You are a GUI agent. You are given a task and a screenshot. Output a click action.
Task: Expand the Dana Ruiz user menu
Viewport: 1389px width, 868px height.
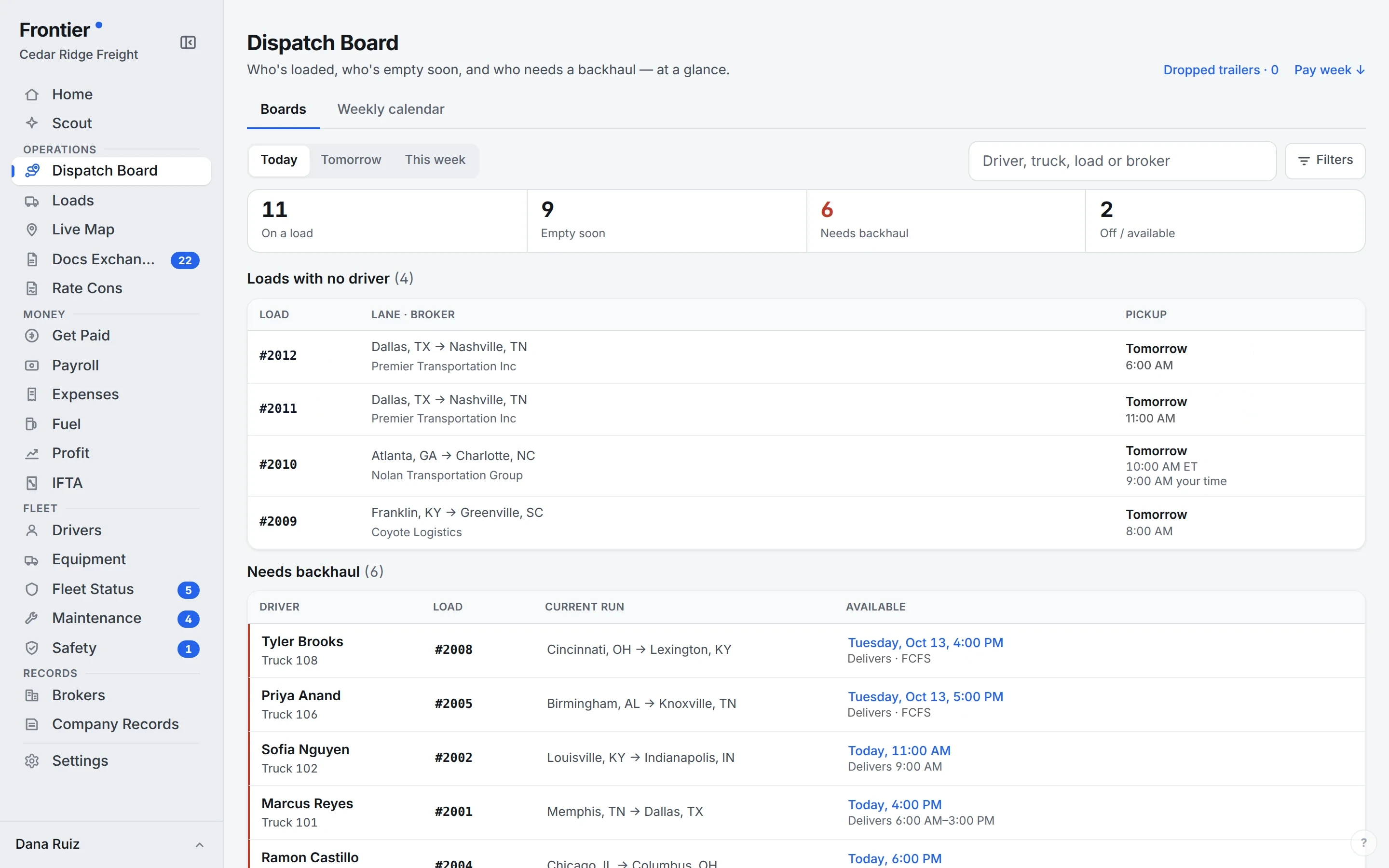[111, 844]
